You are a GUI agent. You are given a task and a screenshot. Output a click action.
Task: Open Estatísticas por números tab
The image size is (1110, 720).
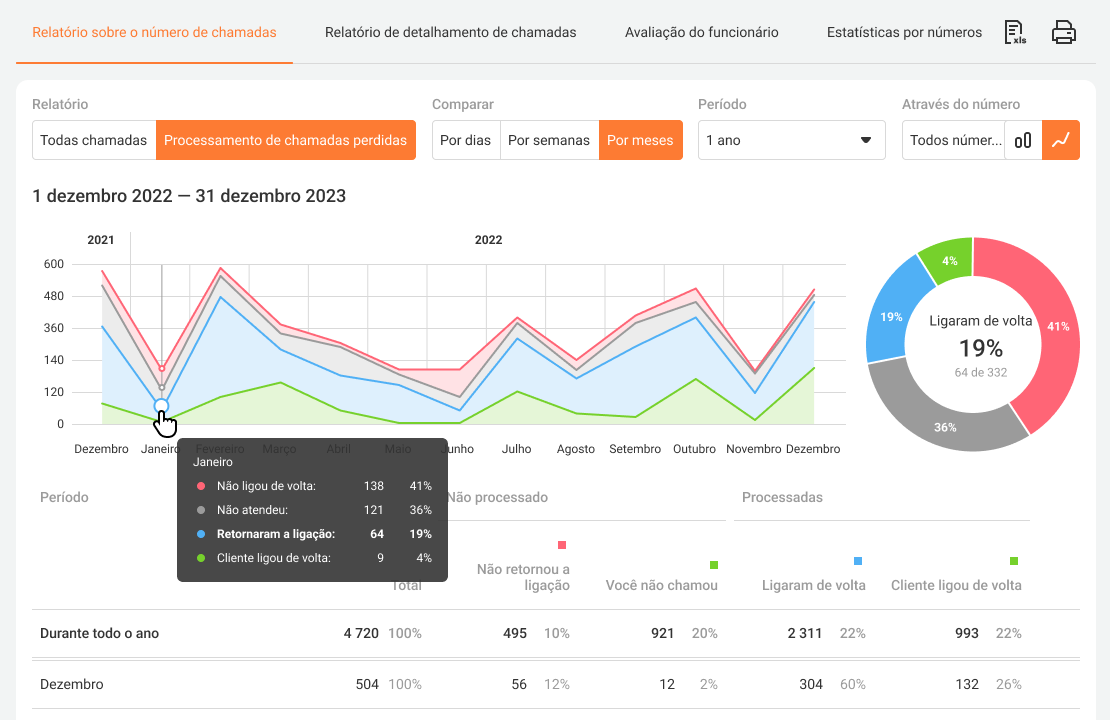point(904,32)
